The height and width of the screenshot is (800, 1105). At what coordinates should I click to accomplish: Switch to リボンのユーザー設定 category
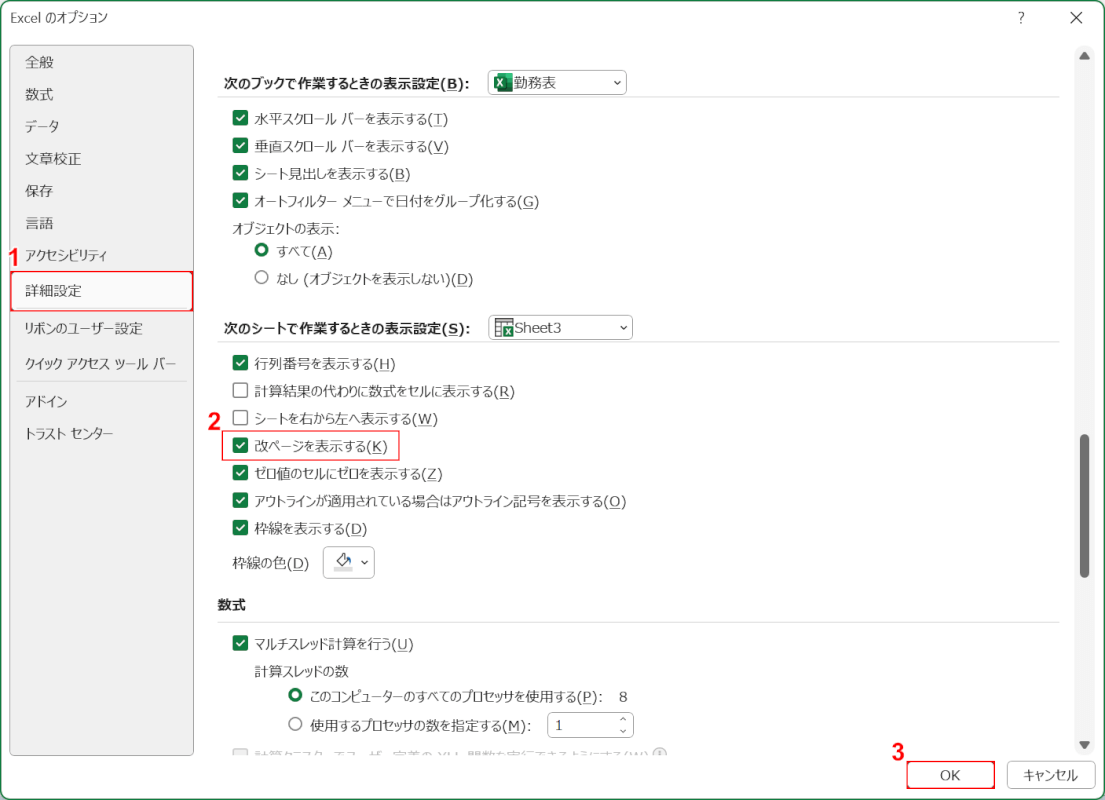tap(84, 328)
